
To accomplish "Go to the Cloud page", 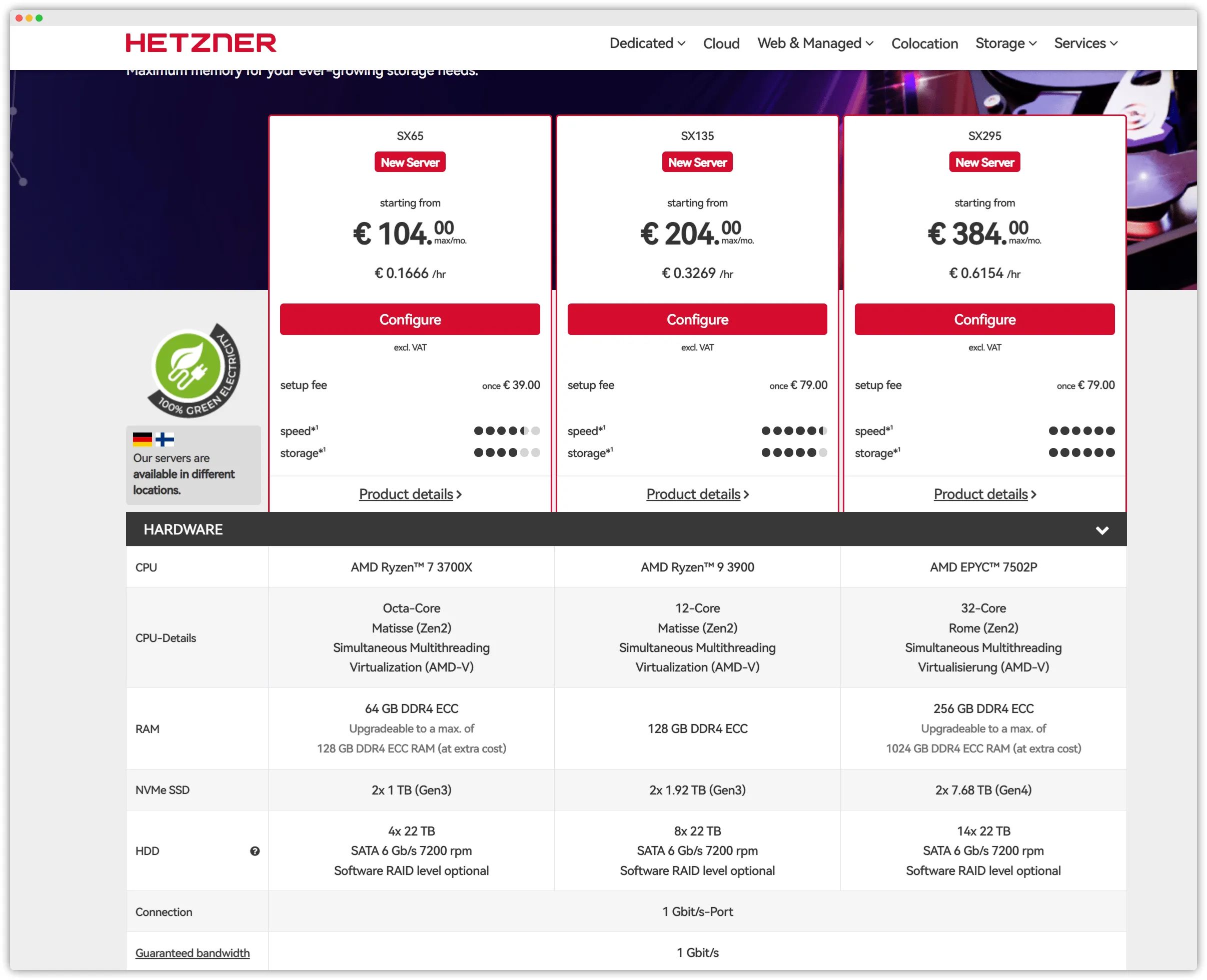I will click(721, 43).
